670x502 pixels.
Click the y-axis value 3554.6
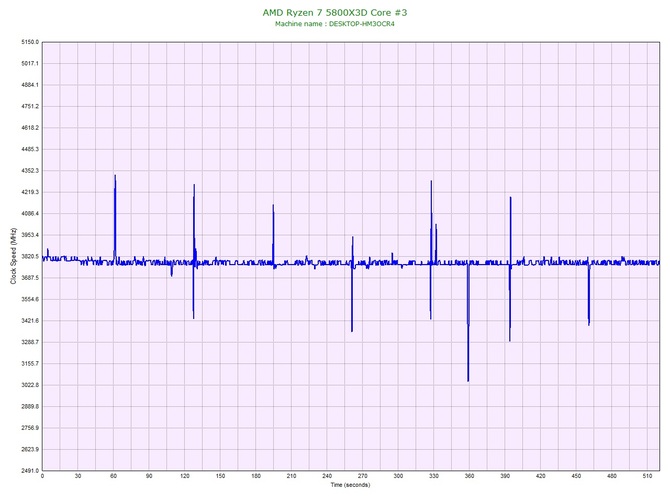pyautogui.click(x=30, y=299)
